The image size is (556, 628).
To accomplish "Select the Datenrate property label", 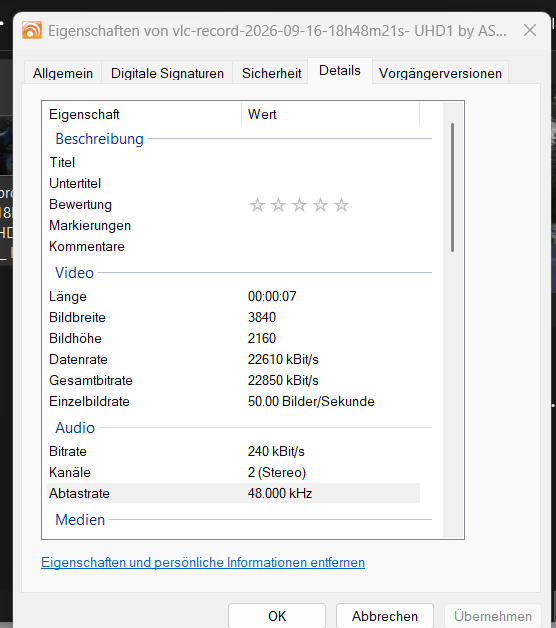I will click(78, 359).
